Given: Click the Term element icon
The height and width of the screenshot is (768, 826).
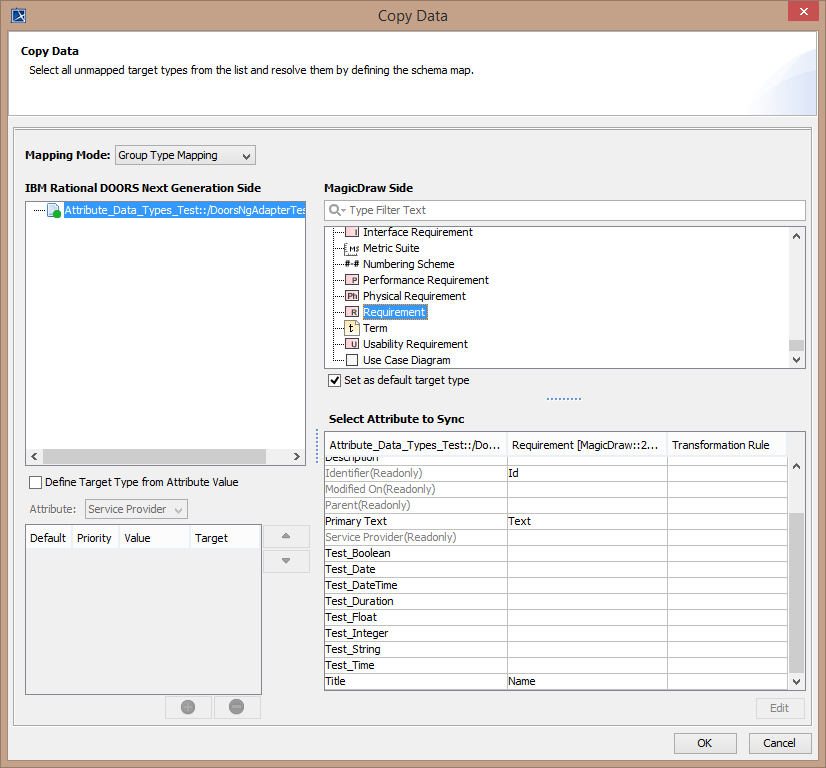Looking at the screenshot, I should tap(351, 328).
